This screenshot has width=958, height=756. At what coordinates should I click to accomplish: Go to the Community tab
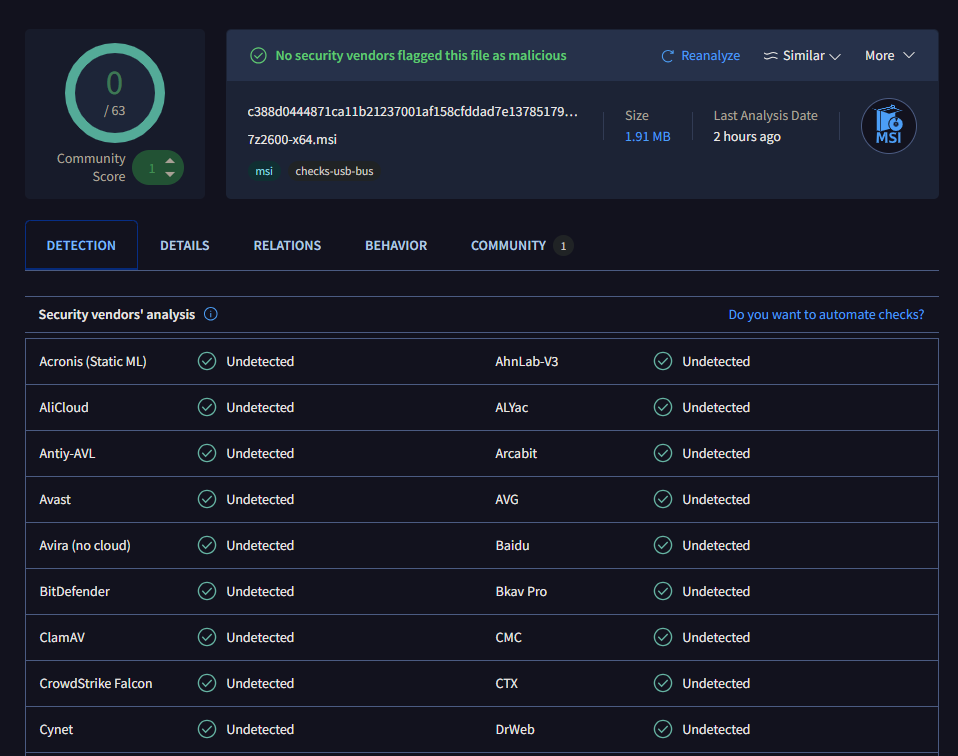(x=509, y=245)
